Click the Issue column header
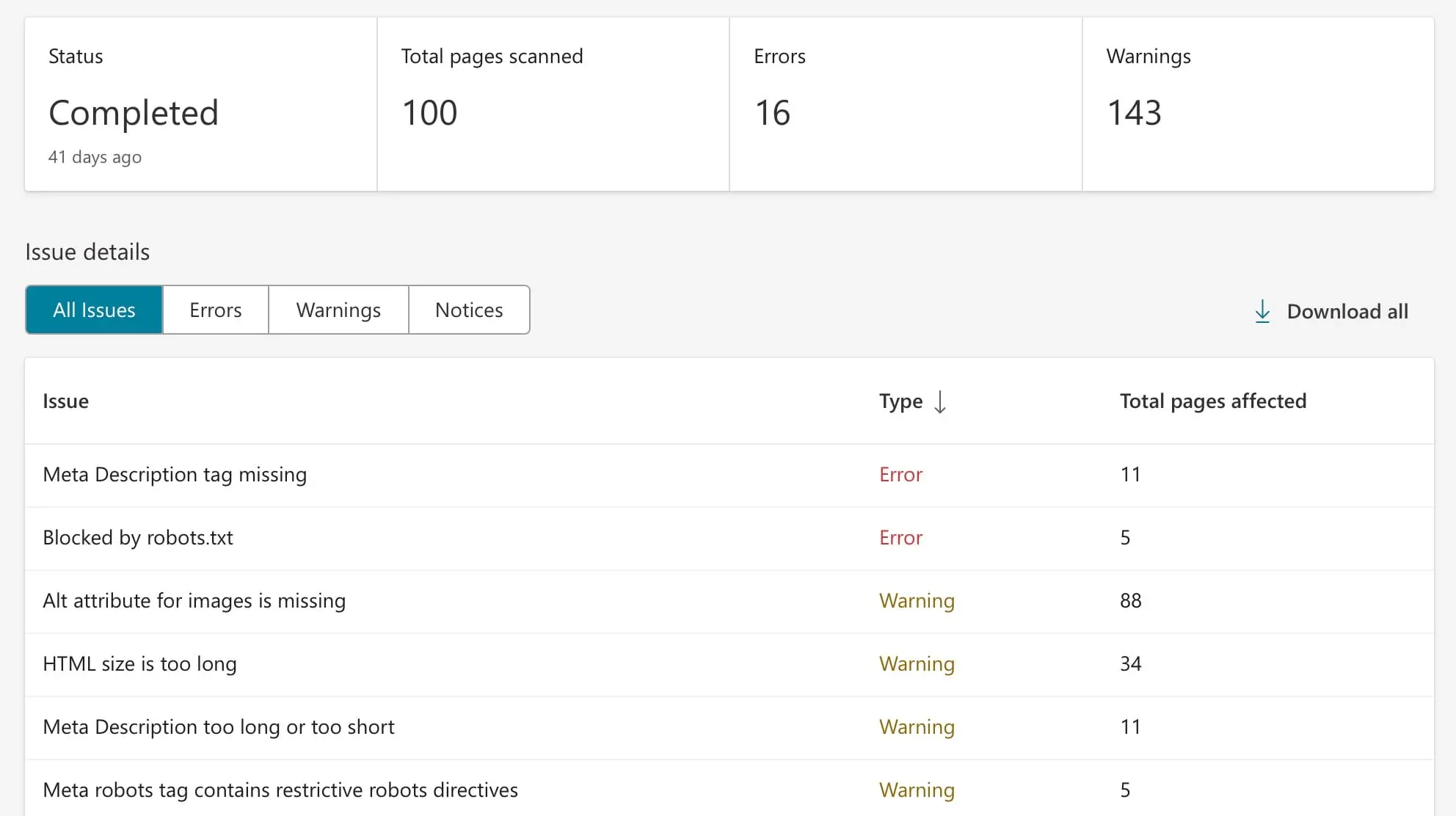The width and height of the screenshot is (1456, 816). click(65, 401)
